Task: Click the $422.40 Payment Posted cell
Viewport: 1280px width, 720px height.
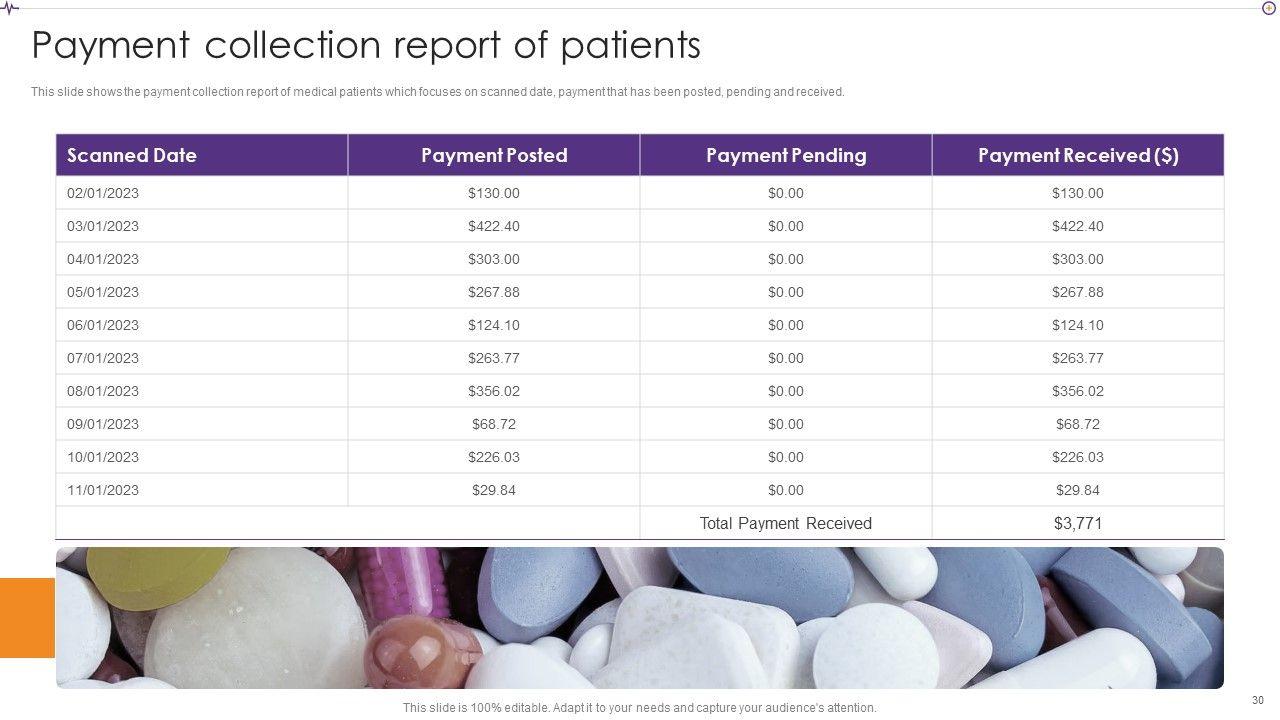Action: (494, 226)
